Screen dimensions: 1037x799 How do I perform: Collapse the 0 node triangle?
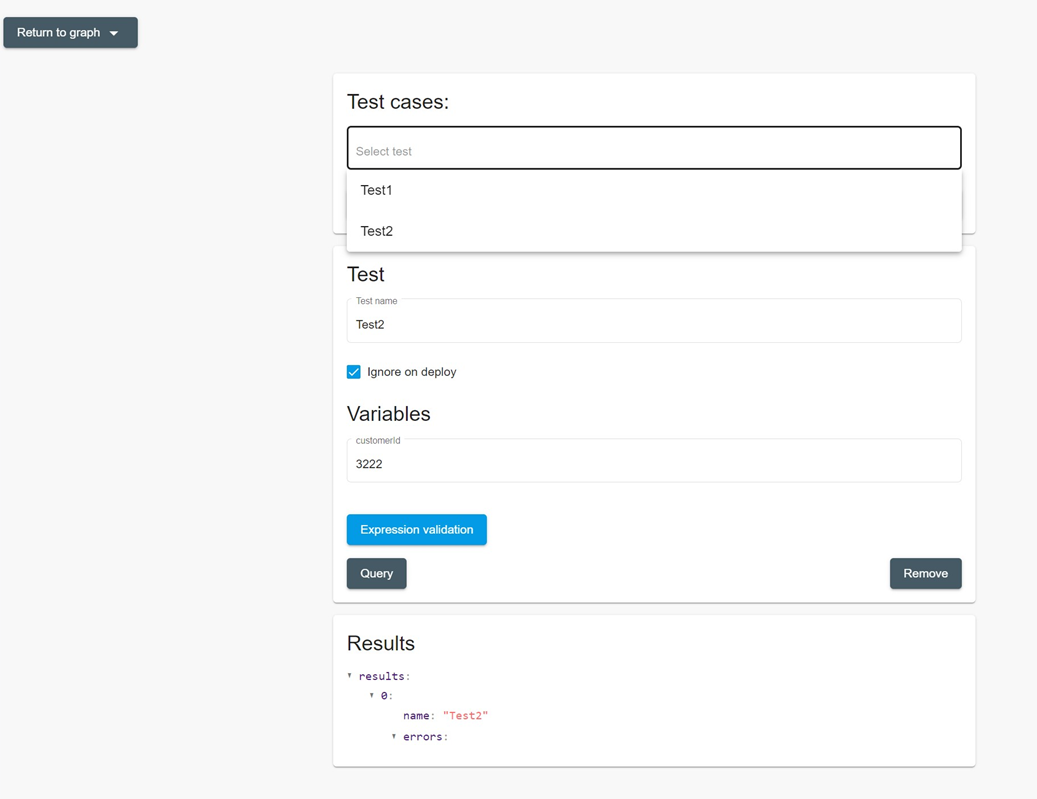click(x=372, y=695)
